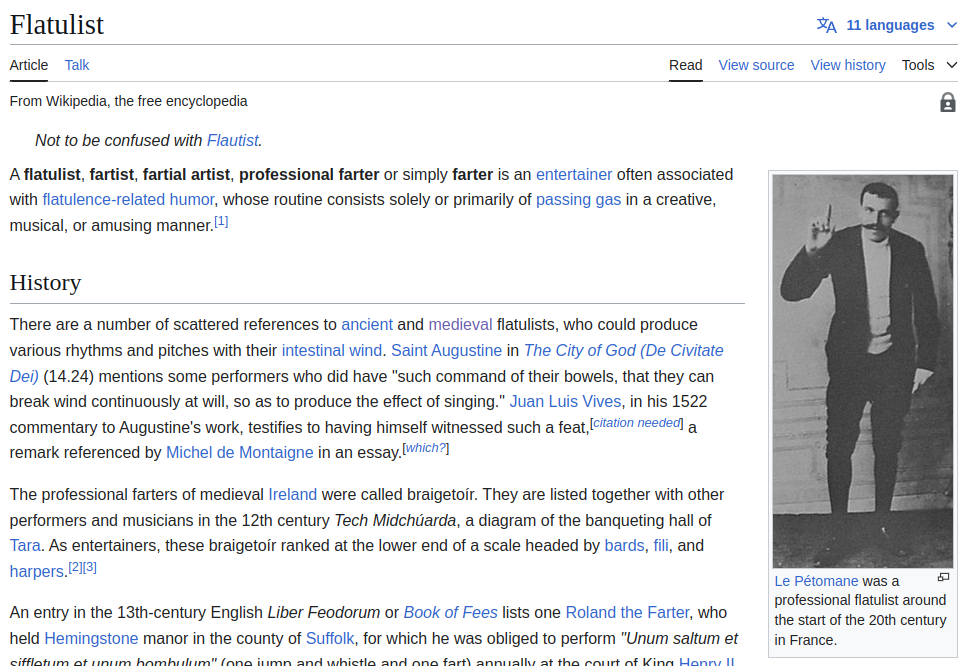Open the Book of Fees link
This screenshot has height=666, width=967.
point(450,612)
